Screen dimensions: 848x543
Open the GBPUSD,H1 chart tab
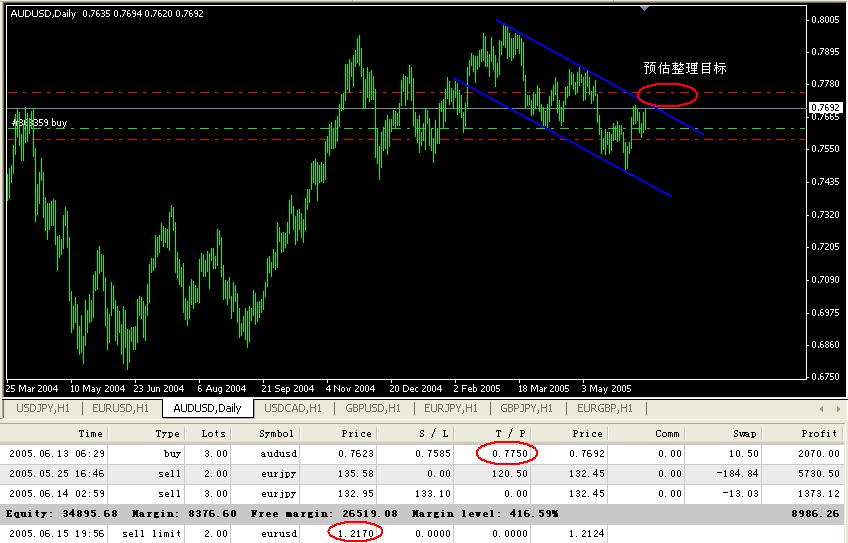coord(373,408)
